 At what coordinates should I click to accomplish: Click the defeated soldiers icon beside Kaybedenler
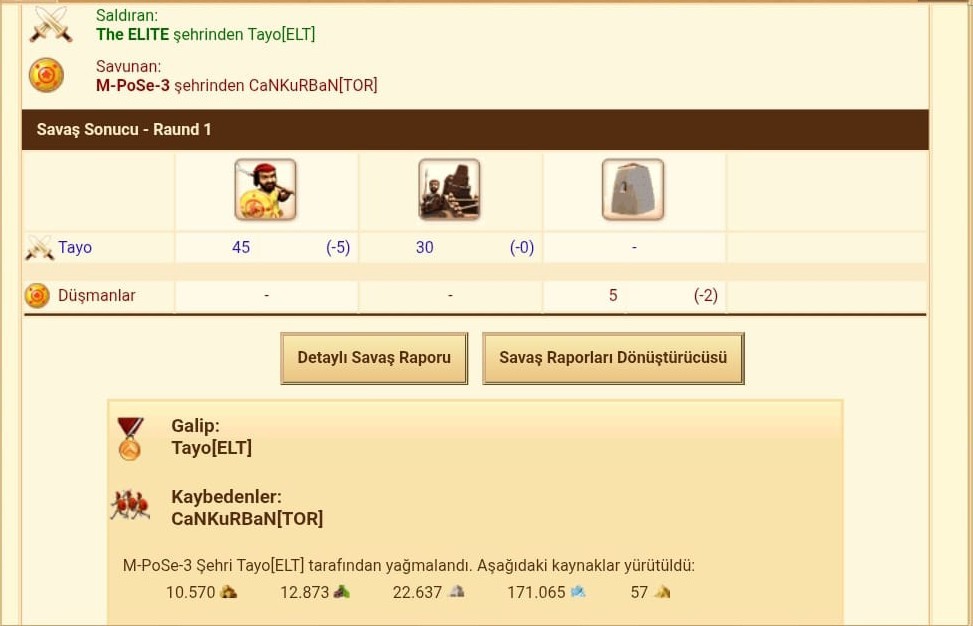pos(130,505)
